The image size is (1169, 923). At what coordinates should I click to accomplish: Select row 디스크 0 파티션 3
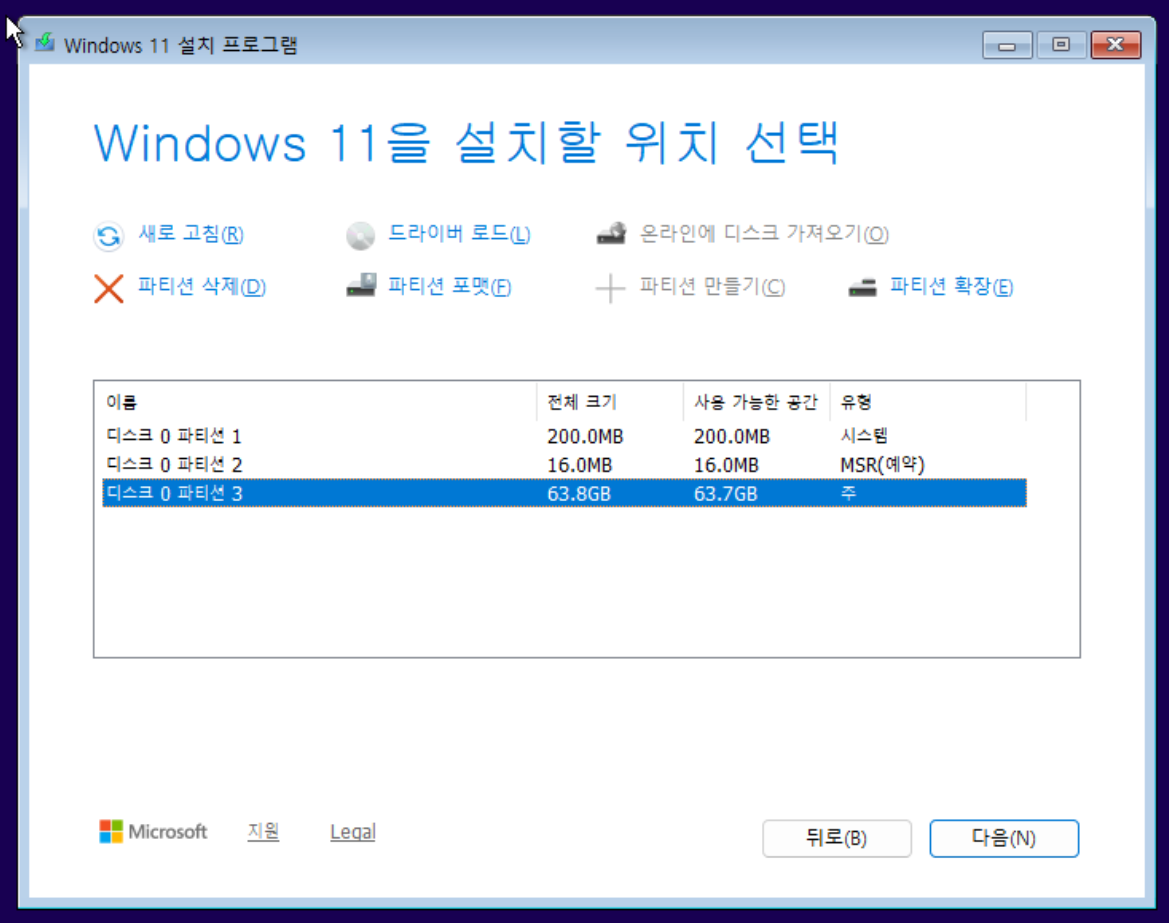pyautogui.click(x=564, y=494)
